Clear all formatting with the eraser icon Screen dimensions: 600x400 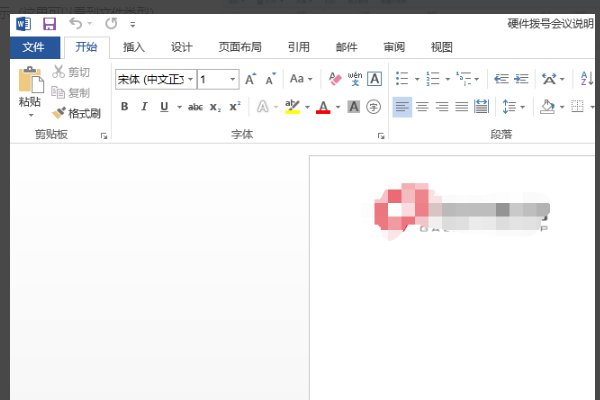pyautogui.click(x=335, y=79)
